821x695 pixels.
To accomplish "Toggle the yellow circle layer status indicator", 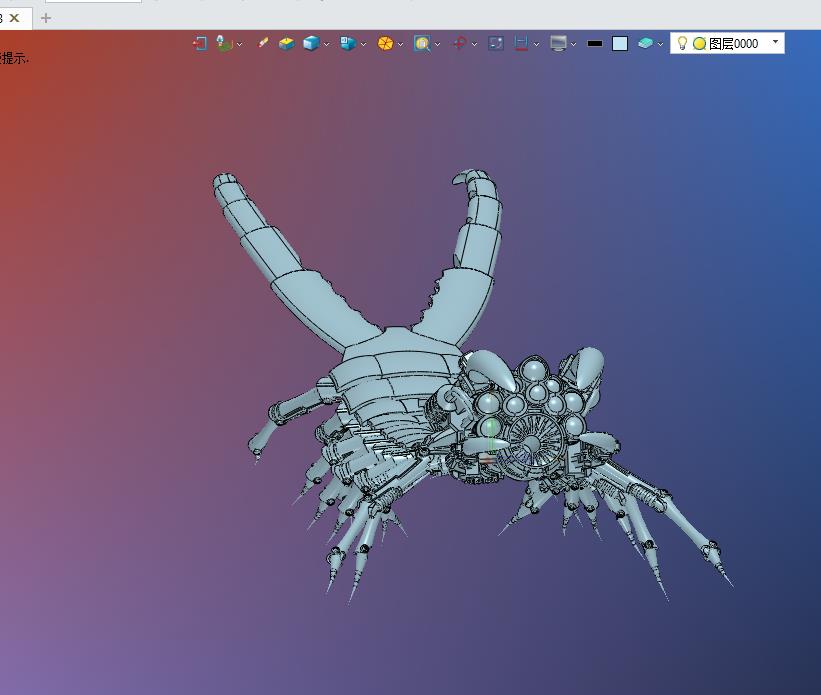I will point(699,44).
